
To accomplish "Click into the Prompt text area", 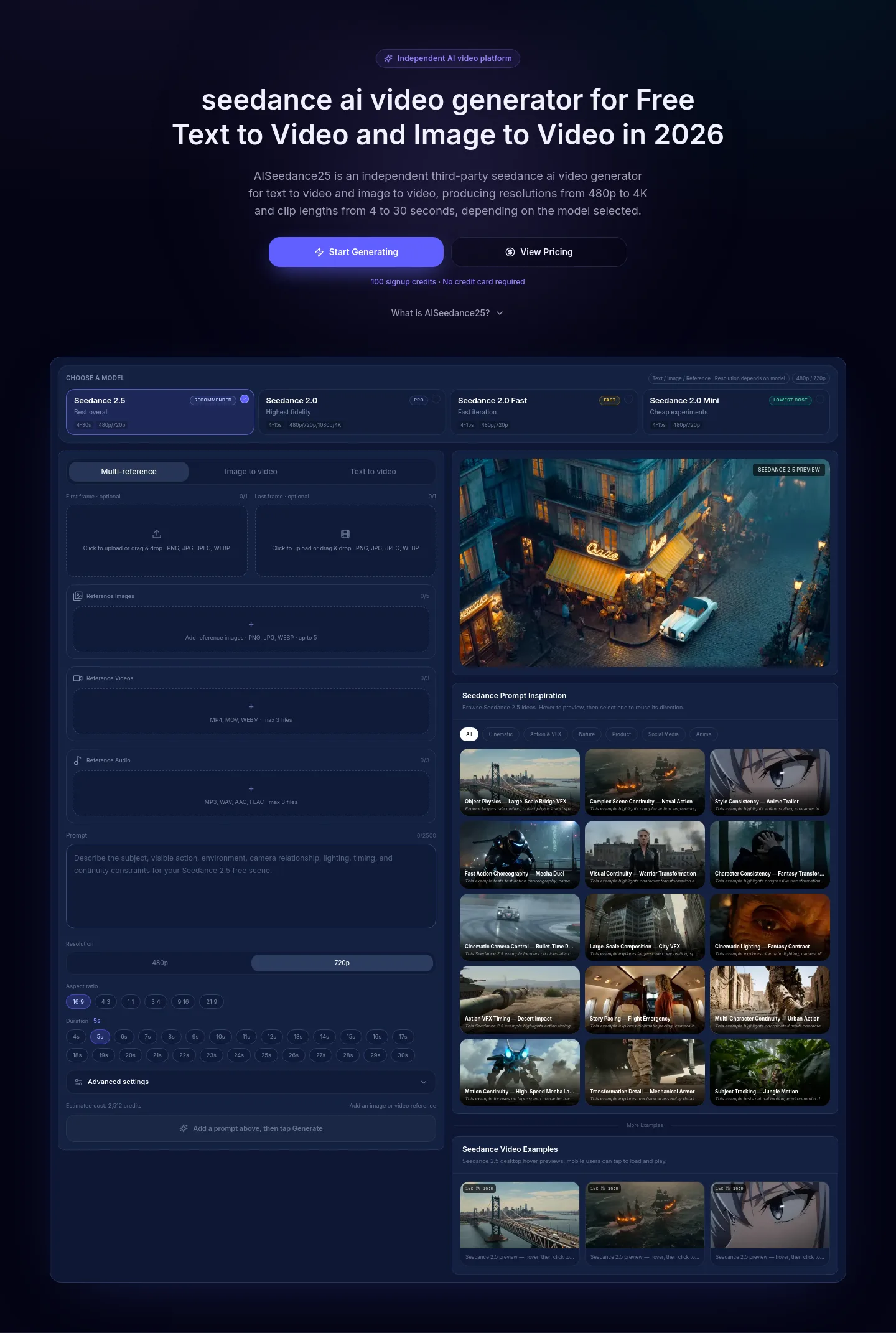I will click(251, 886).
